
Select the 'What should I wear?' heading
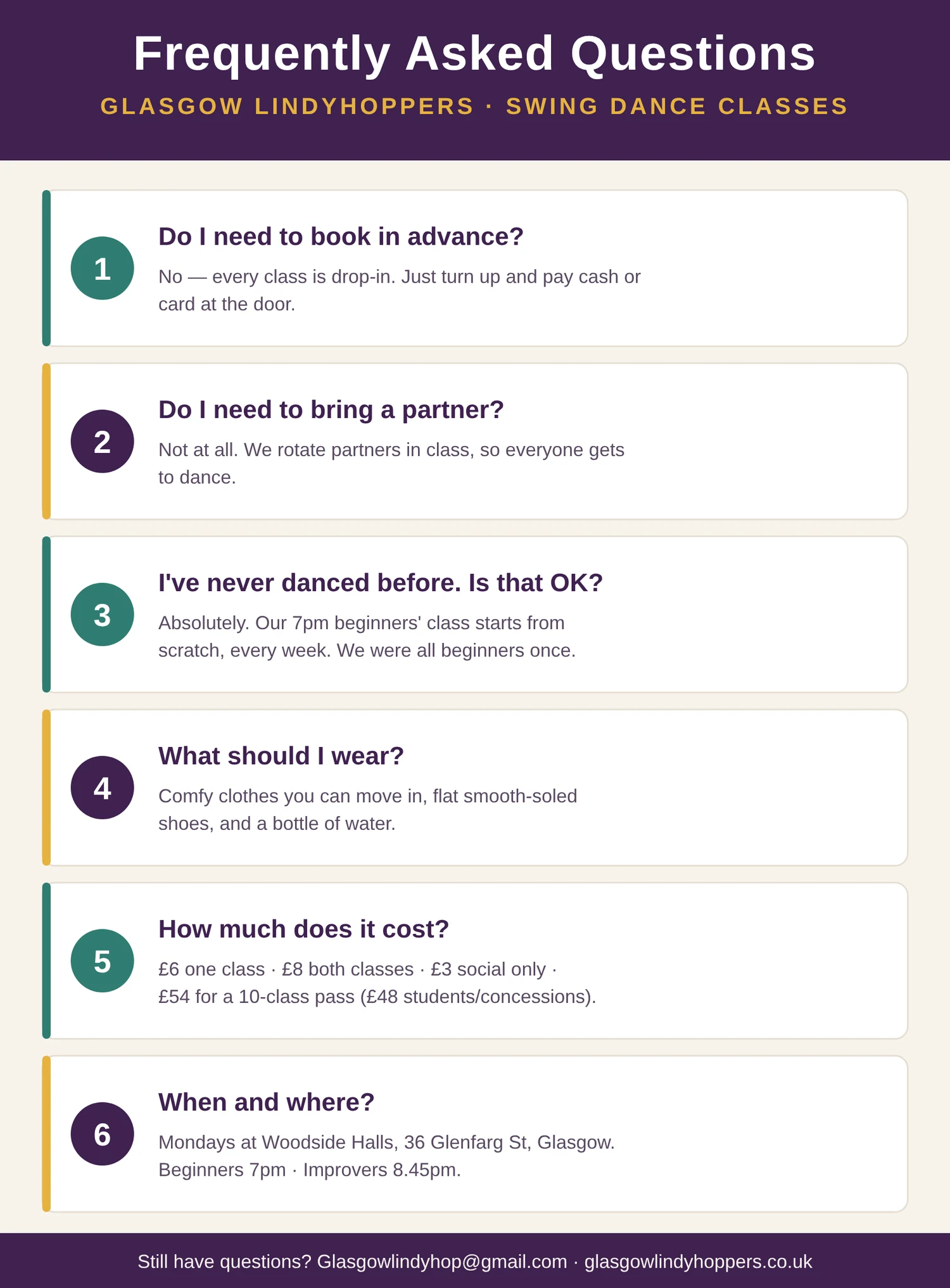[x=281, y=756]
